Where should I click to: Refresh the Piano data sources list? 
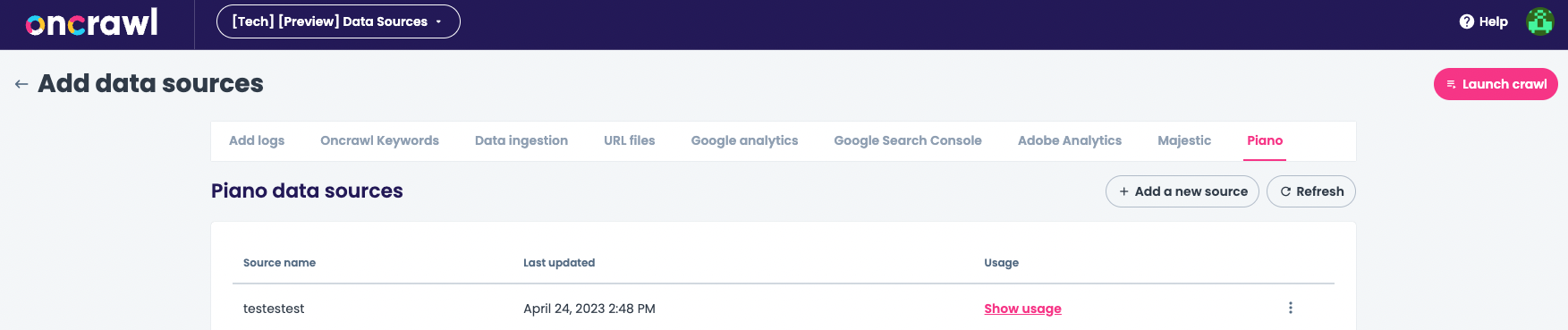click(1311, 191)
